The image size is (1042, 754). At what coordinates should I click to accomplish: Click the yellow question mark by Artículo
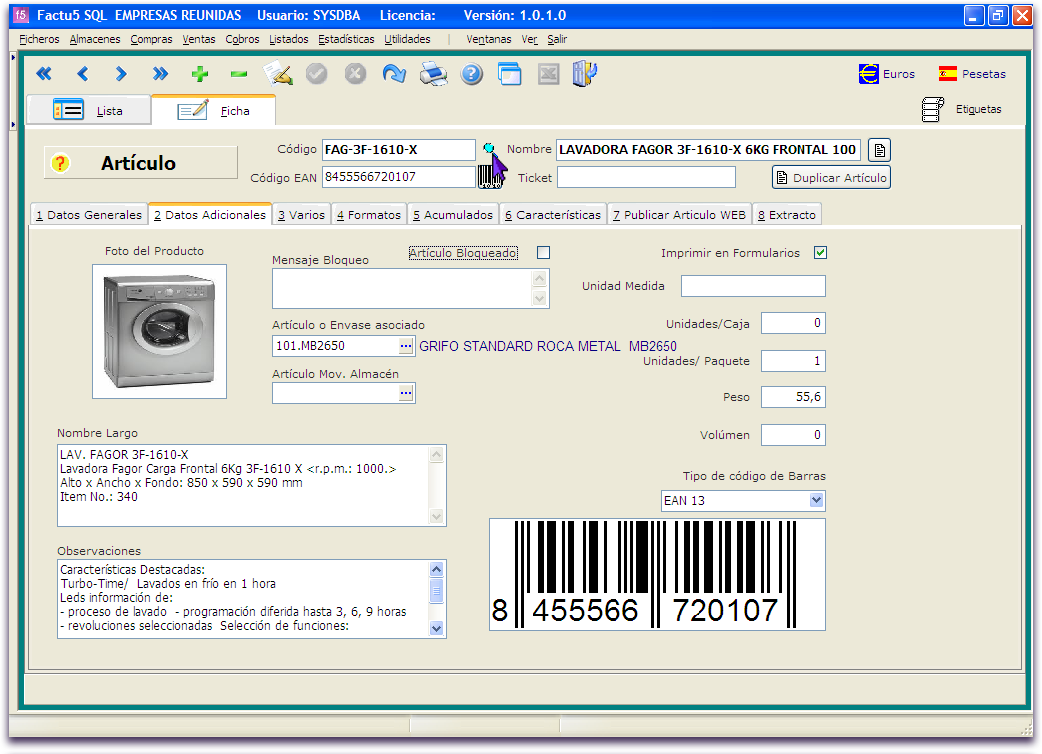point(60,163)
